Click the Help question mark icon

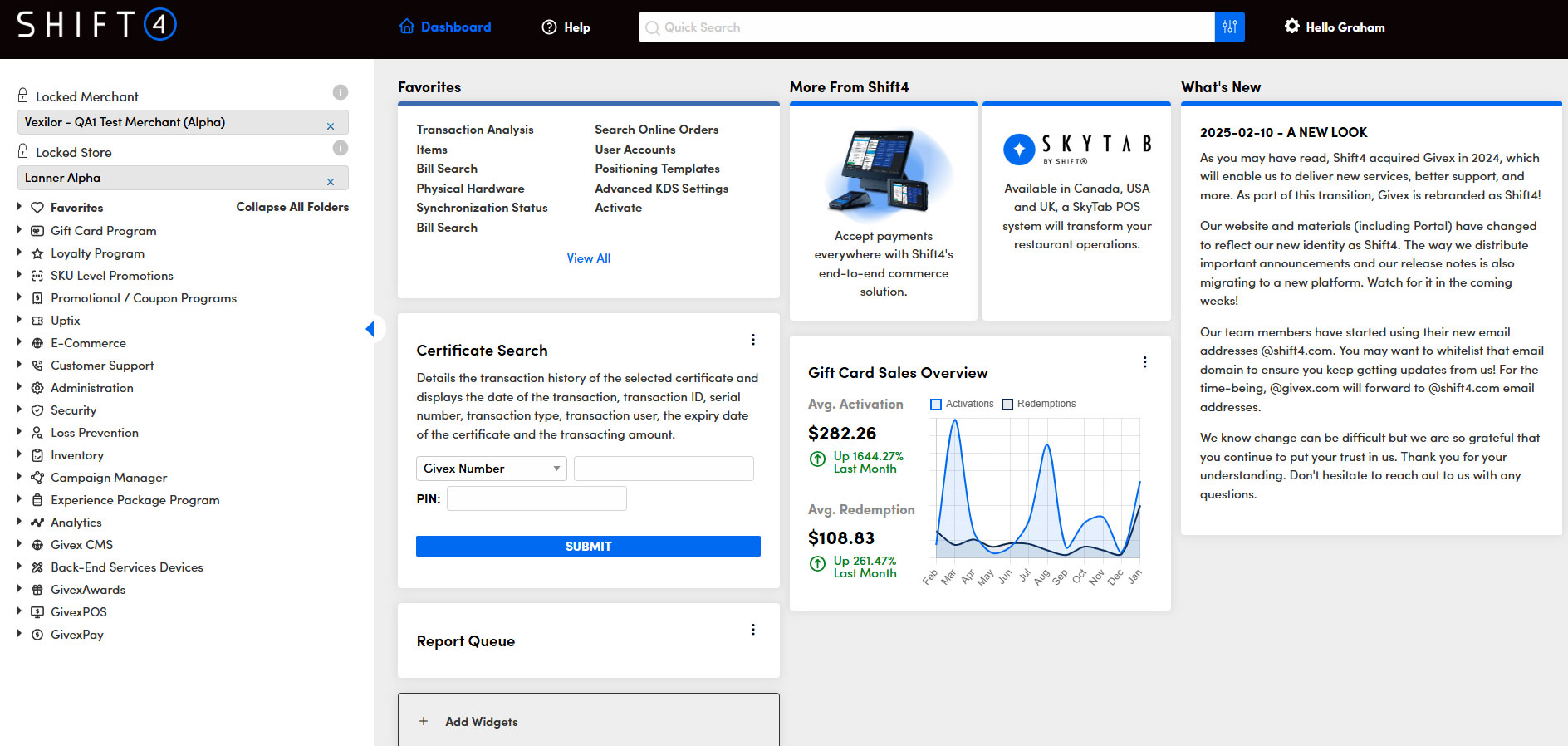tap(549, 27)
